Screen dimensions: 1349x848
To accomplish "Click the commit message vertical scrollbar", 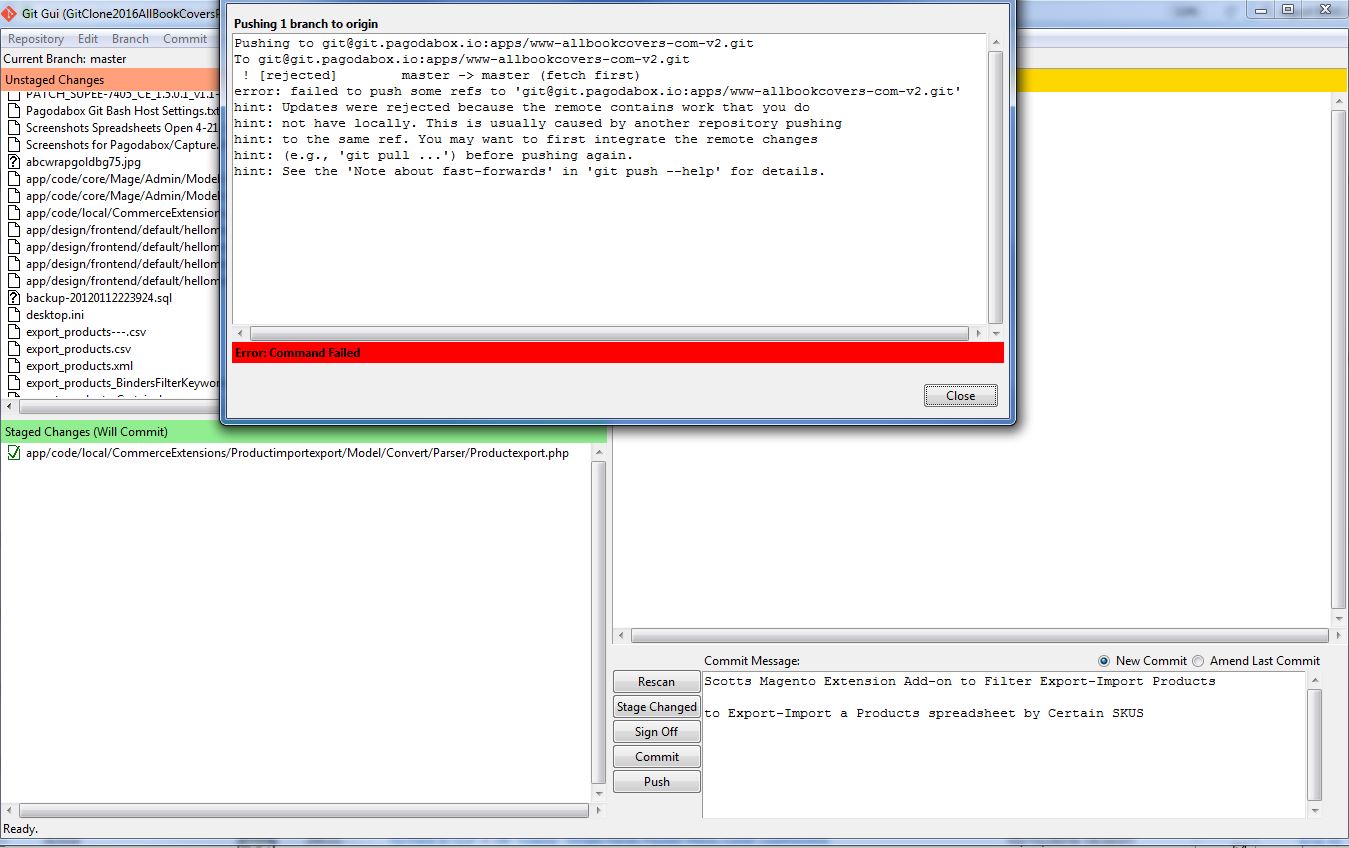I will [1314, 744].
